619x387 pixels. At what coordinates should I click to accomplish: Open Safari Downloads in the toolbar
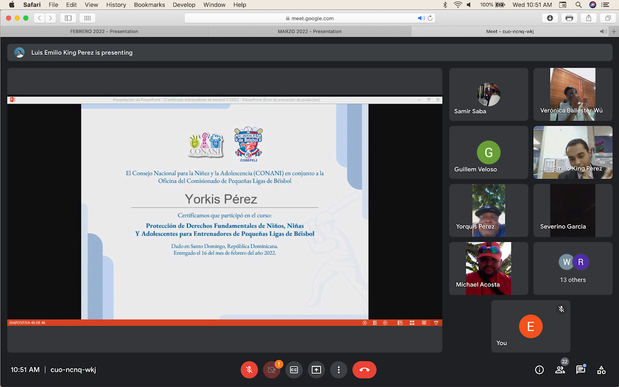click(550, 18)
